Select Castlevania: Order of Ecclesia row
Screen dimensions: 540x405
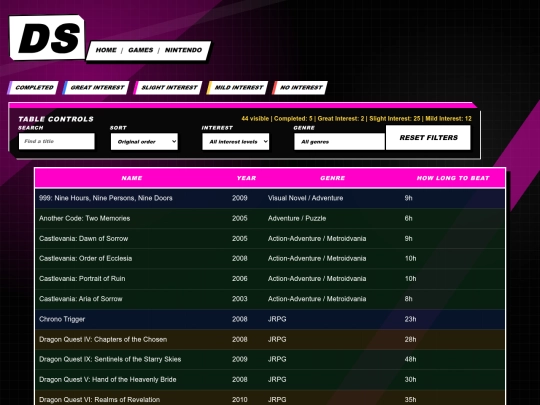click(x=270, y=258)
